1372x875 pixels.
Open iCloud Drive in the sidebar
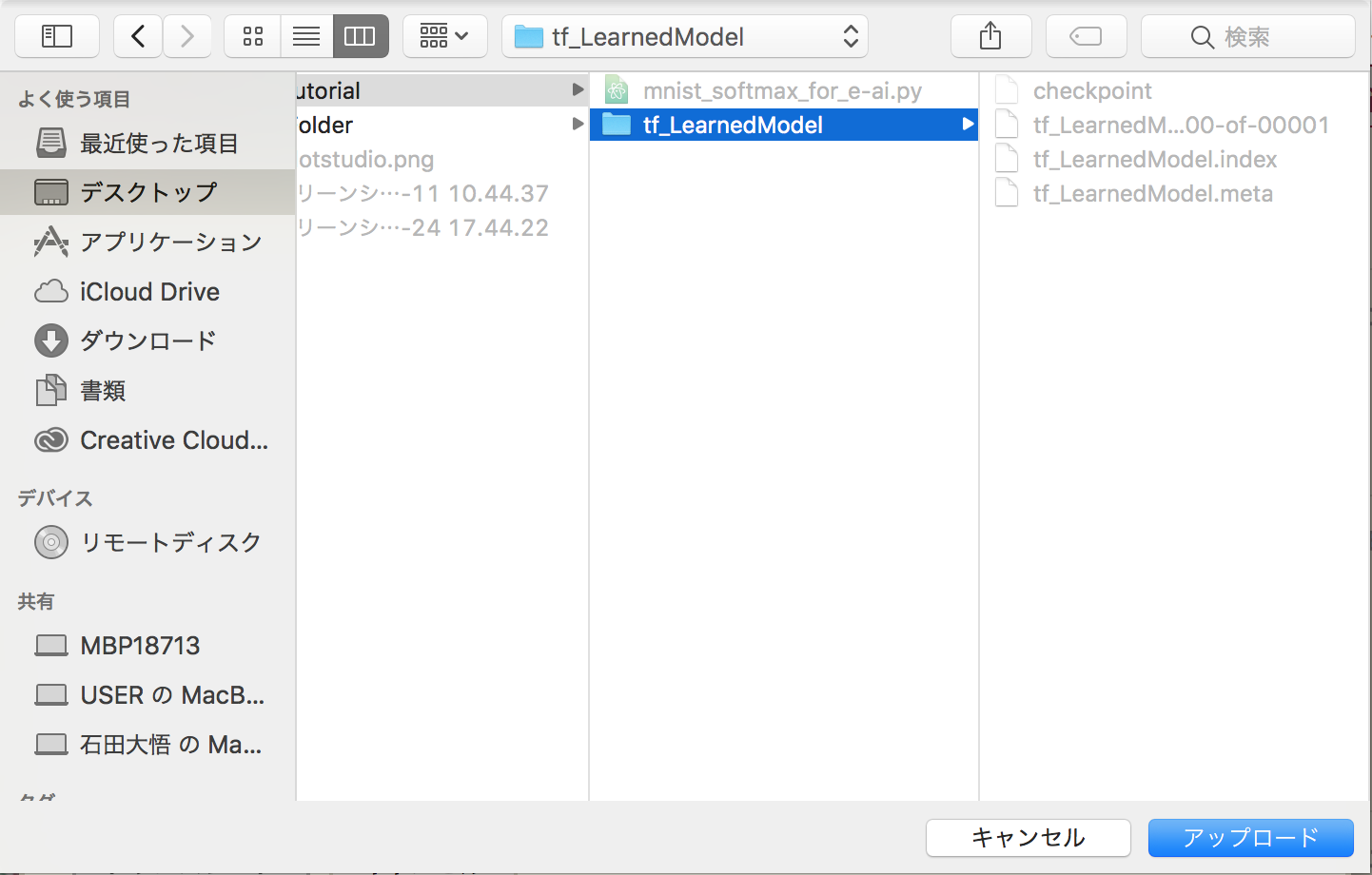pyautogui.click(x=147, y=291)
